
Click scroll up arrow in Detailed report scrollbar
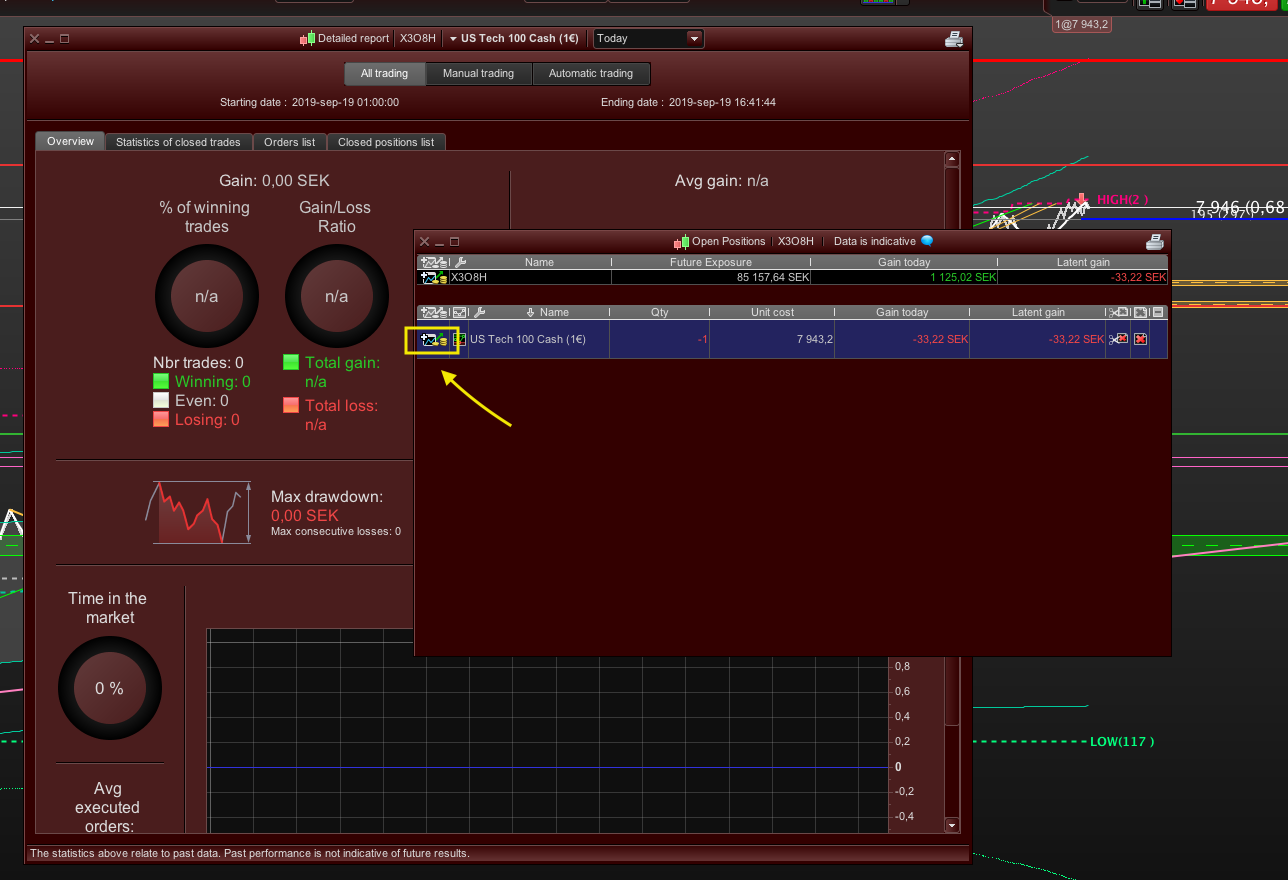click(x=952, y=158)
